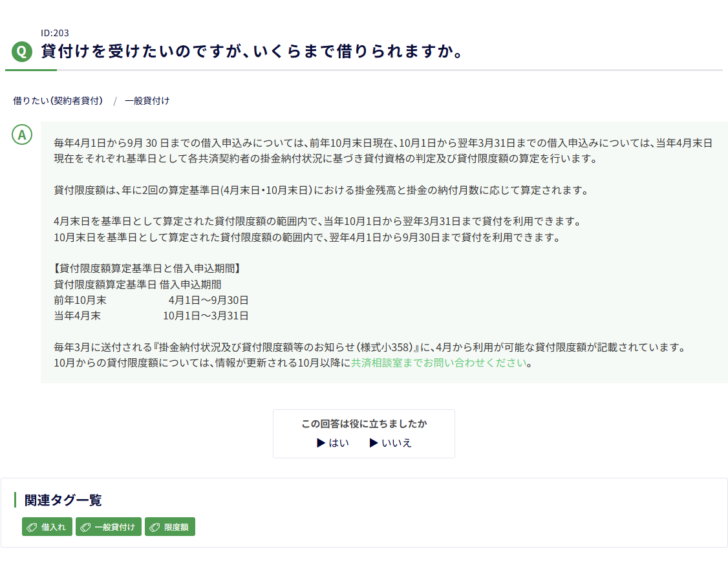Click the line 貸付限度額算定基準日 借入申込期間
Screen dimensions: 728x567
(x=137, y=285)
